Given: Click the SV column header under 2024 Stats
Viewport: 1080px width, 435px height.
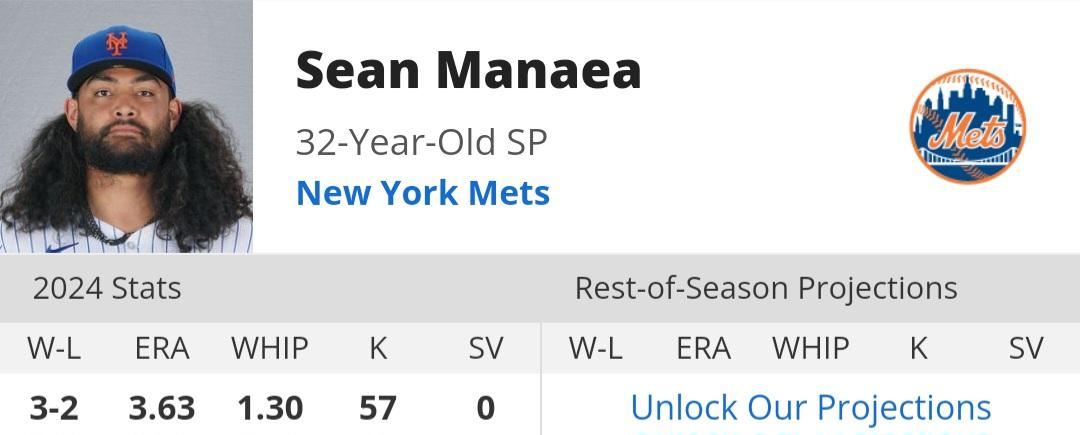Looking at the screenshot, I should click(486, 348).
